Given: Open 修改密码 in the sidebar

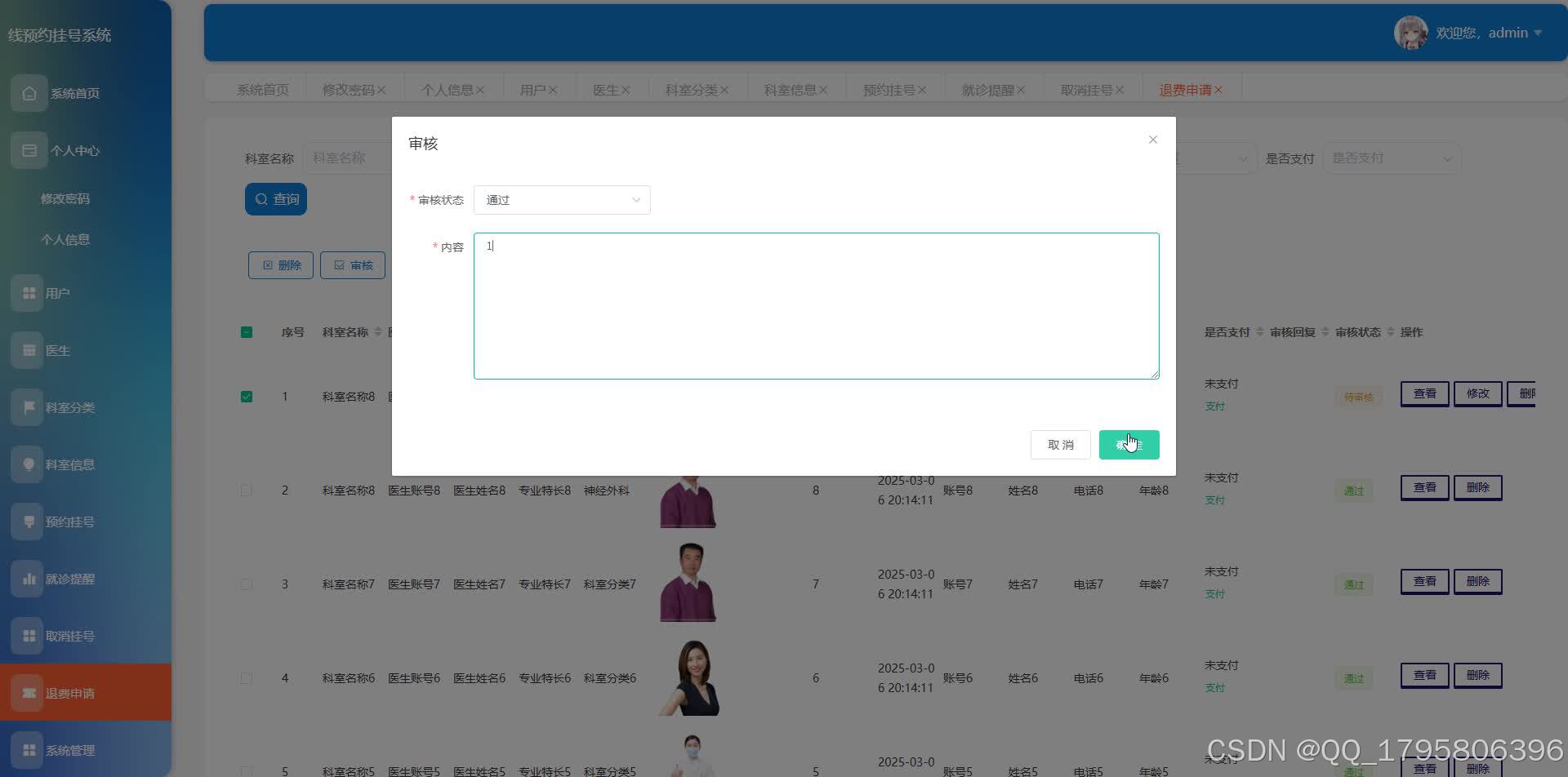Looking at the screenshot, I should [x=65, y=198].
